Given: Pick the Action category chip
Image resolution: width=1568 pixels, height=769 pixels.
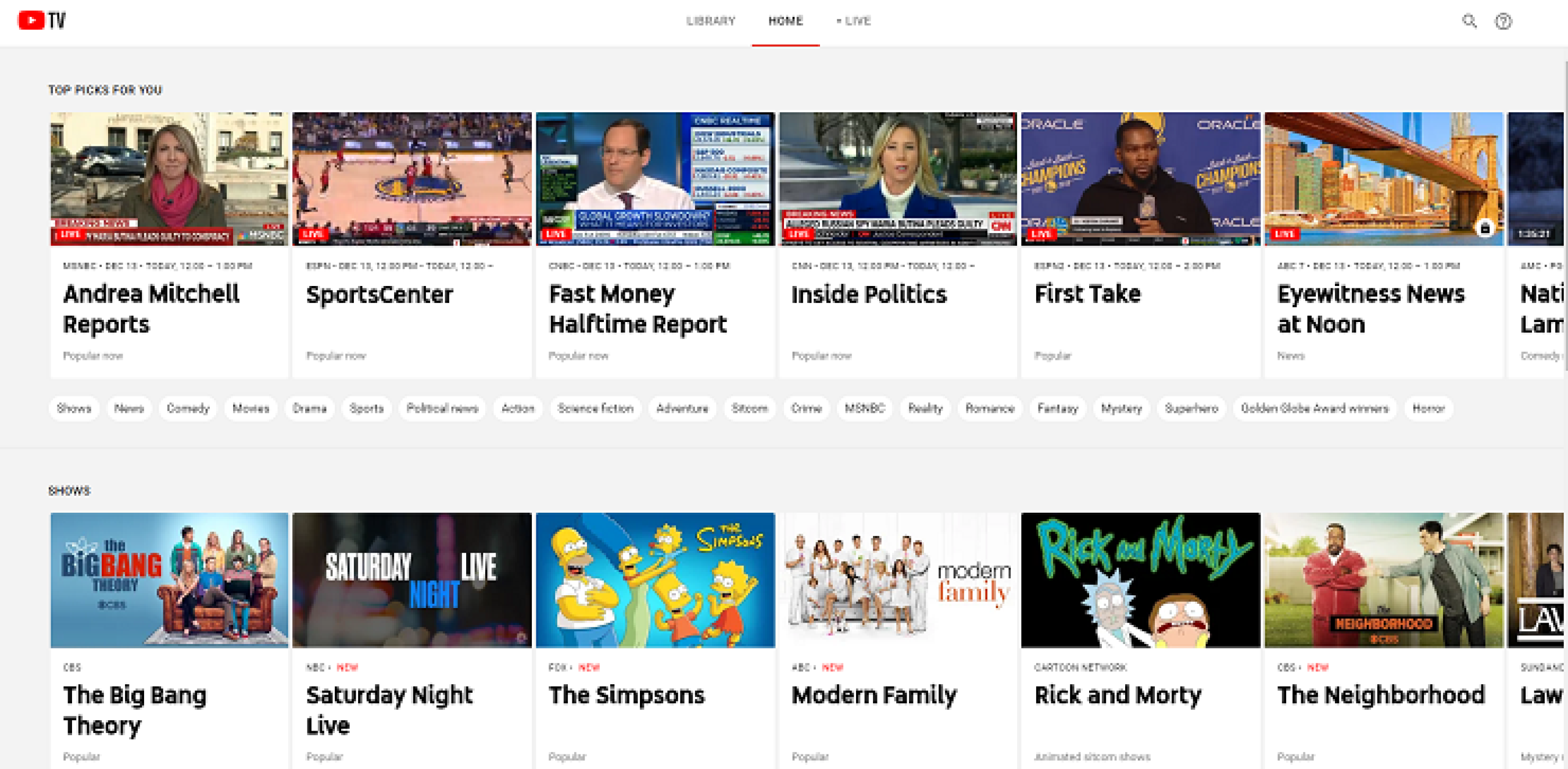Looking at the screenshot, I should tap(517, 408).
